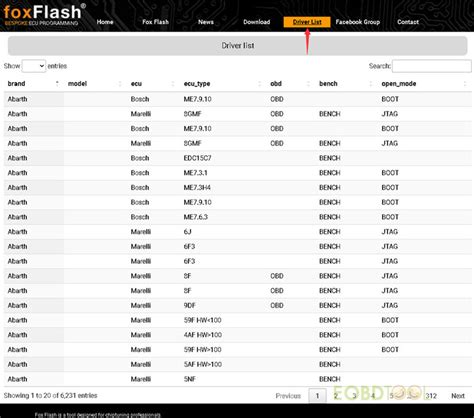The height and width of the screenshot is (418, 474).
Task: Open the Contact page
Action: click(408, 22)
